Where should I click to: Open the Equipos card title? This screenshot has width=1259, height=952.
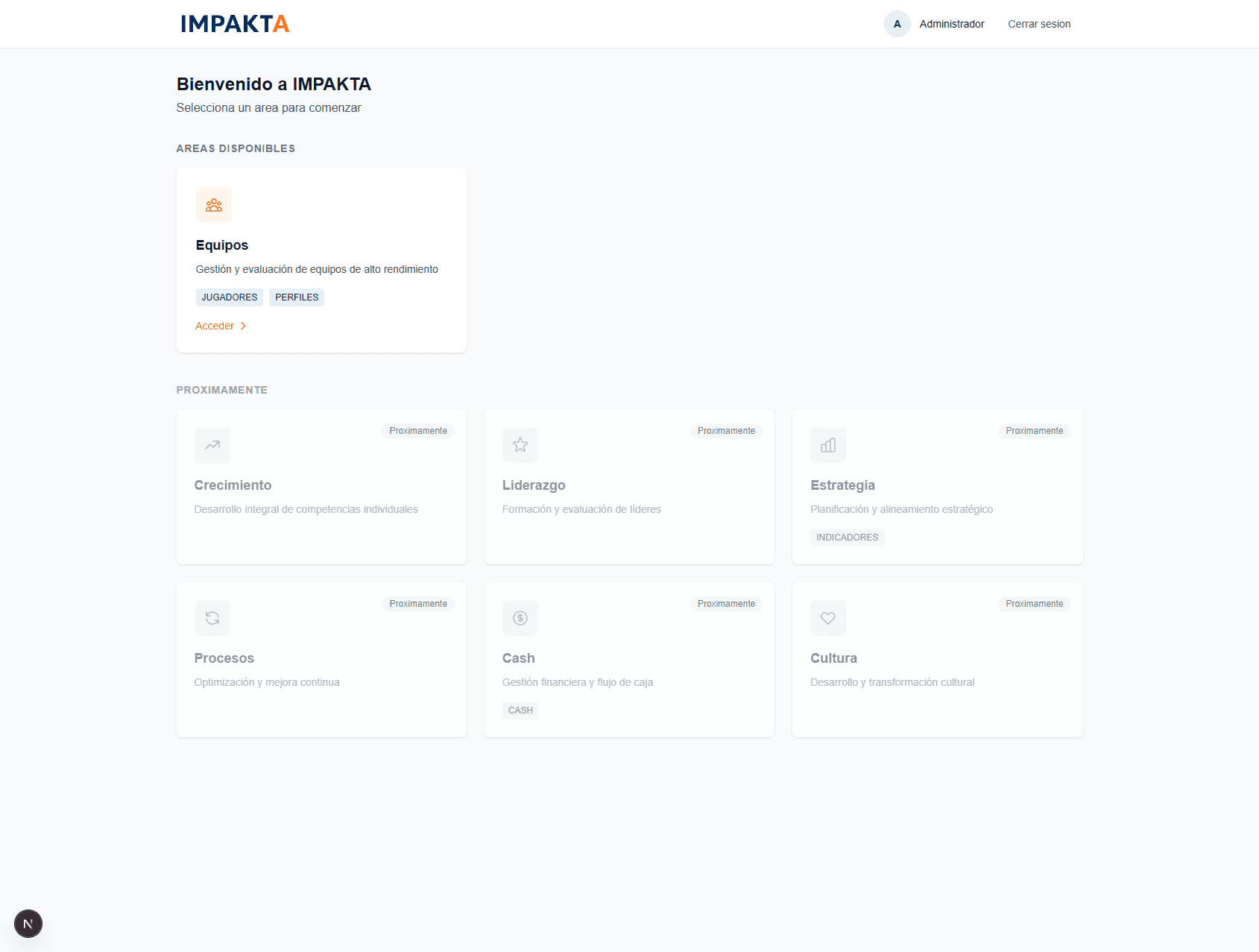tap(222, 245)
